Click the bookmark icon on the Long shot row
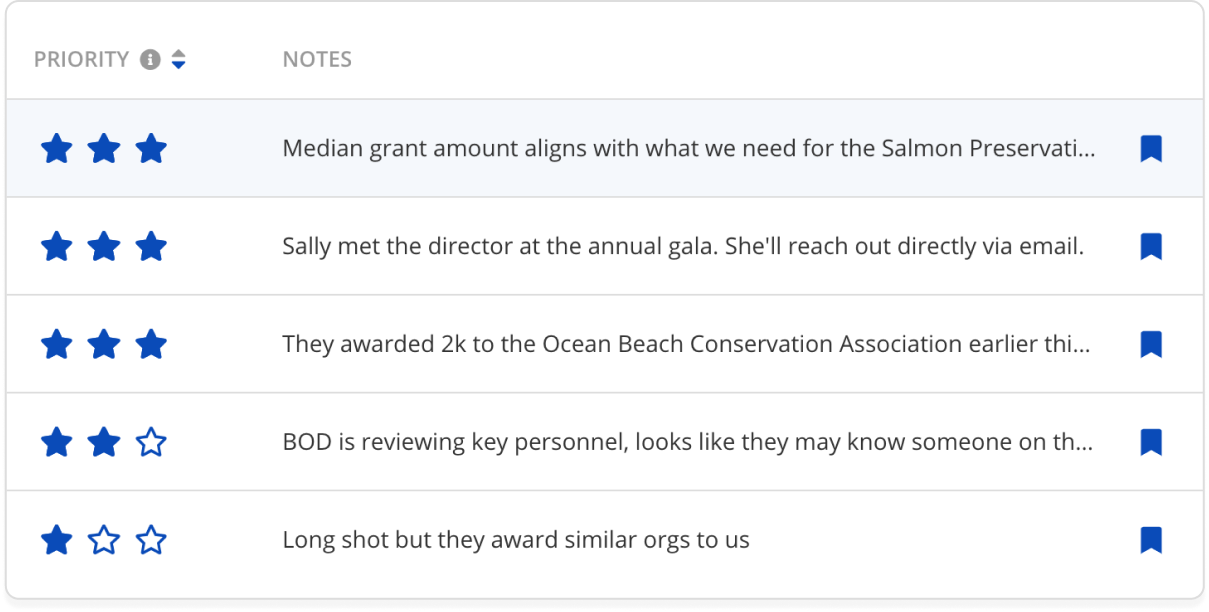Screen dimensions: 1209x612 (1151, 540)
